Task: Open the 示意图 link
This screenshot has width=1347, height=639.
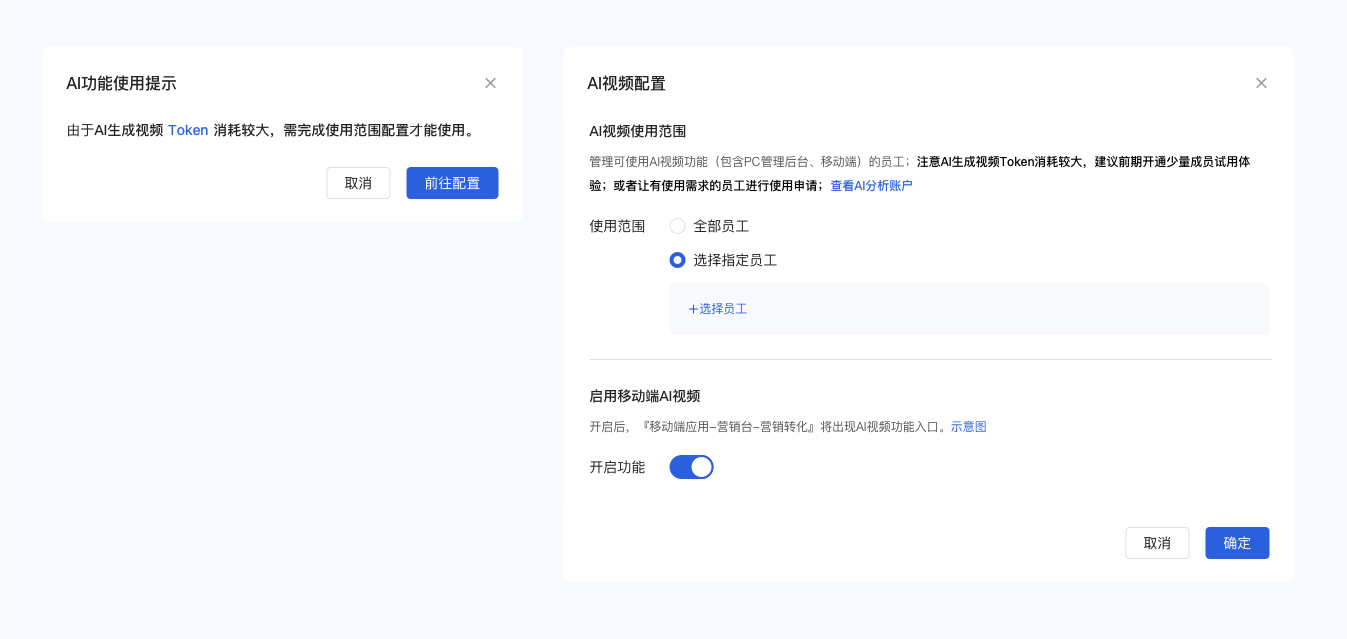Action: click(968, 427)
